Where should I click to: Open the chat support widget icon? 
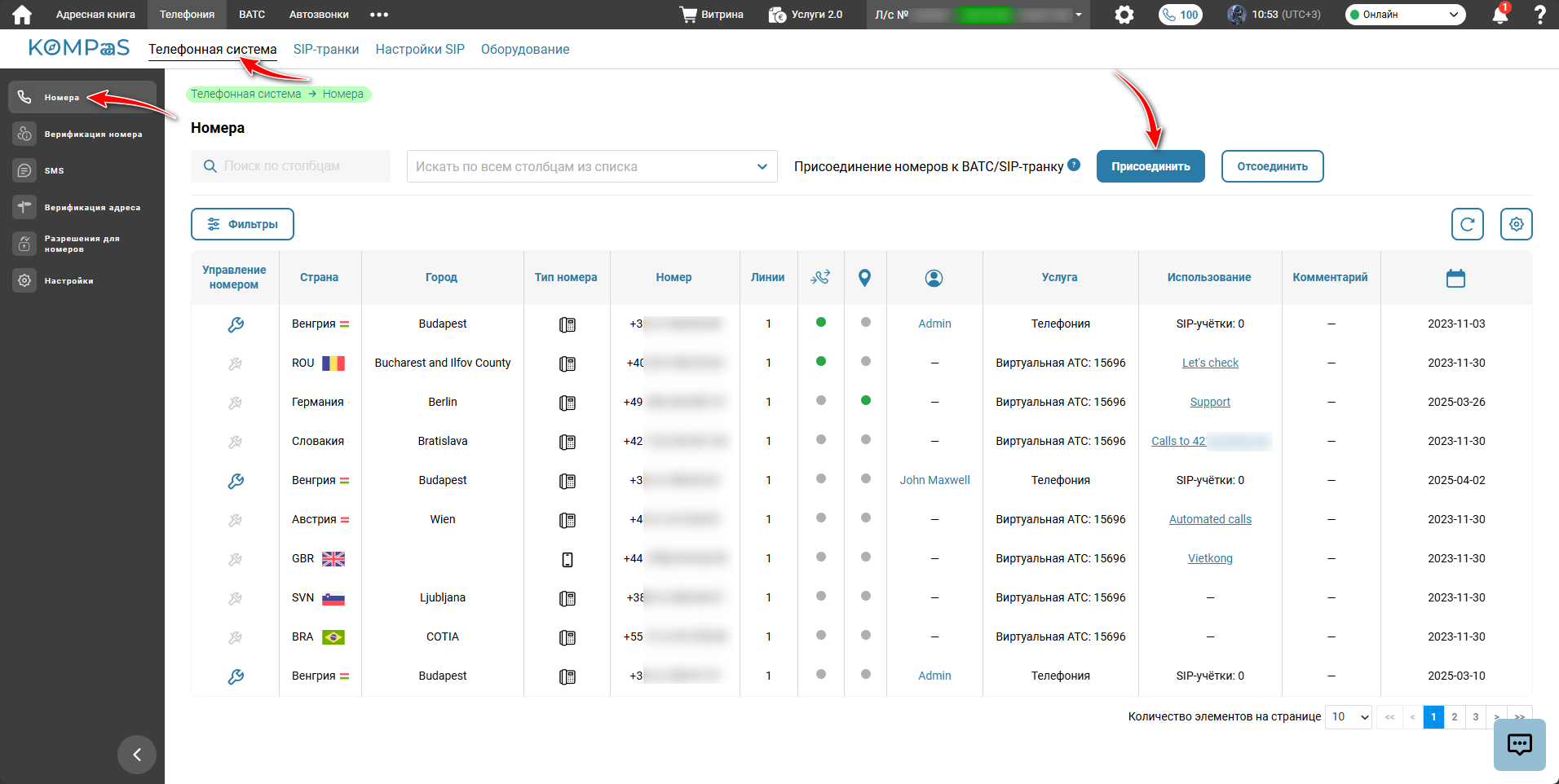1520,745
